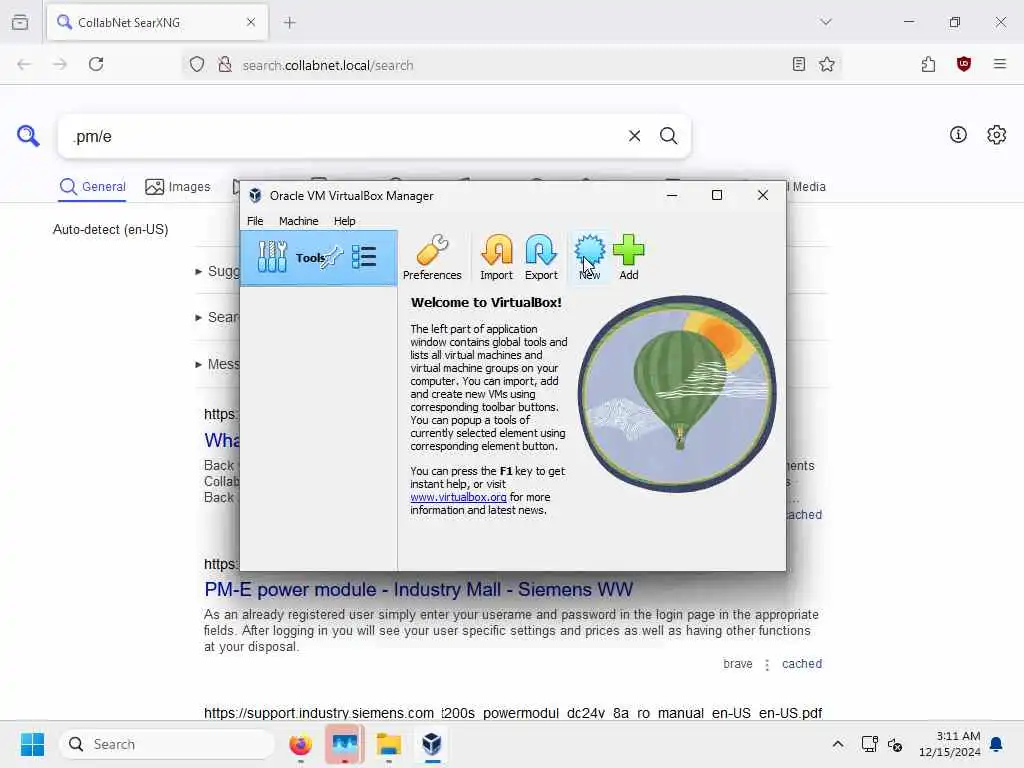Close the CollabNet SearXNG tab

pos(251,22)
